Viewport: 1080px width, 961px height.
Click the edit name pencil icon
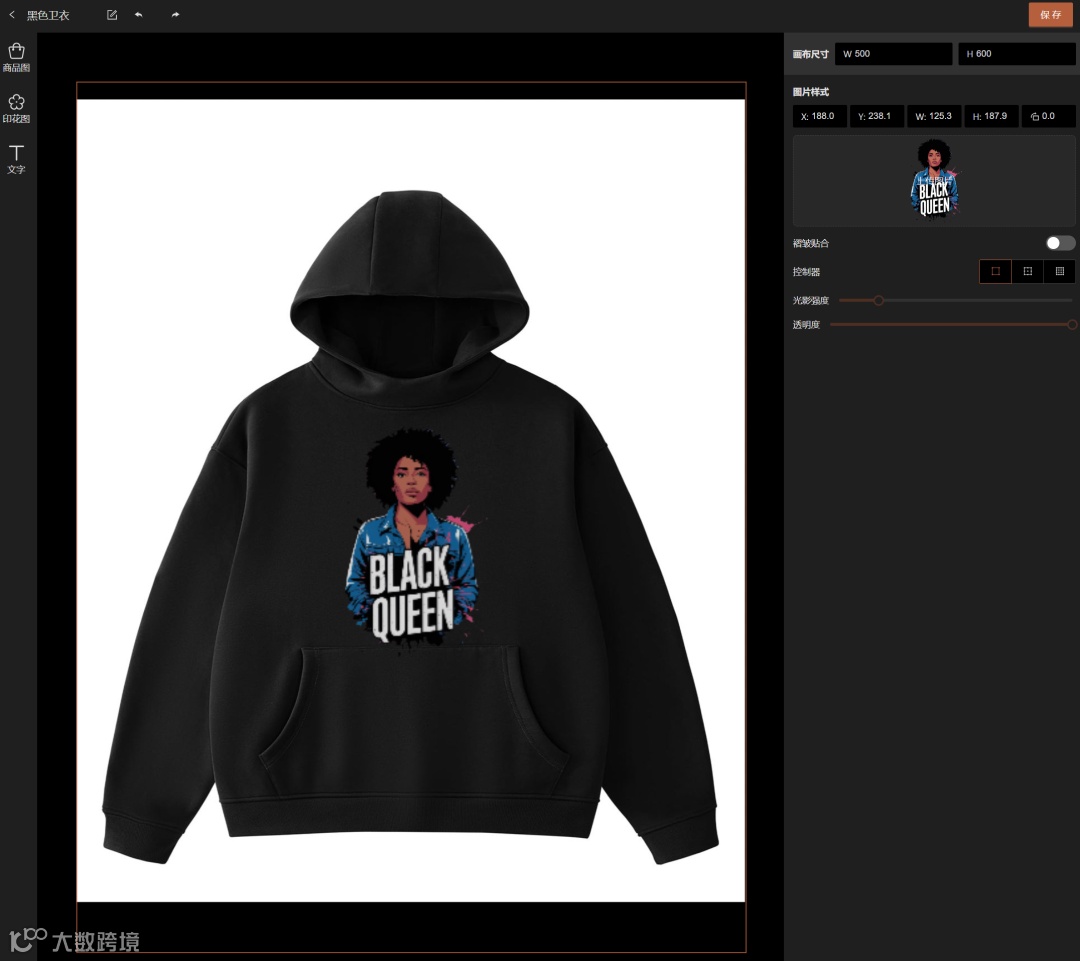(112, 14)
